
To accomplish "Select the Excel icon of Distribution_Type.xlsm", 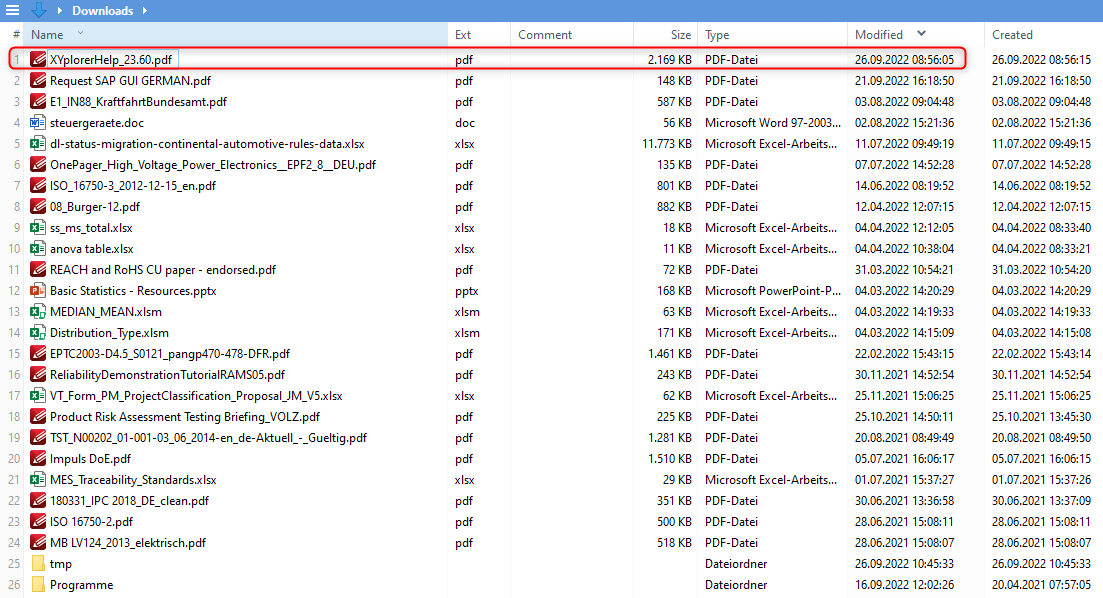I will coord(38,333).
